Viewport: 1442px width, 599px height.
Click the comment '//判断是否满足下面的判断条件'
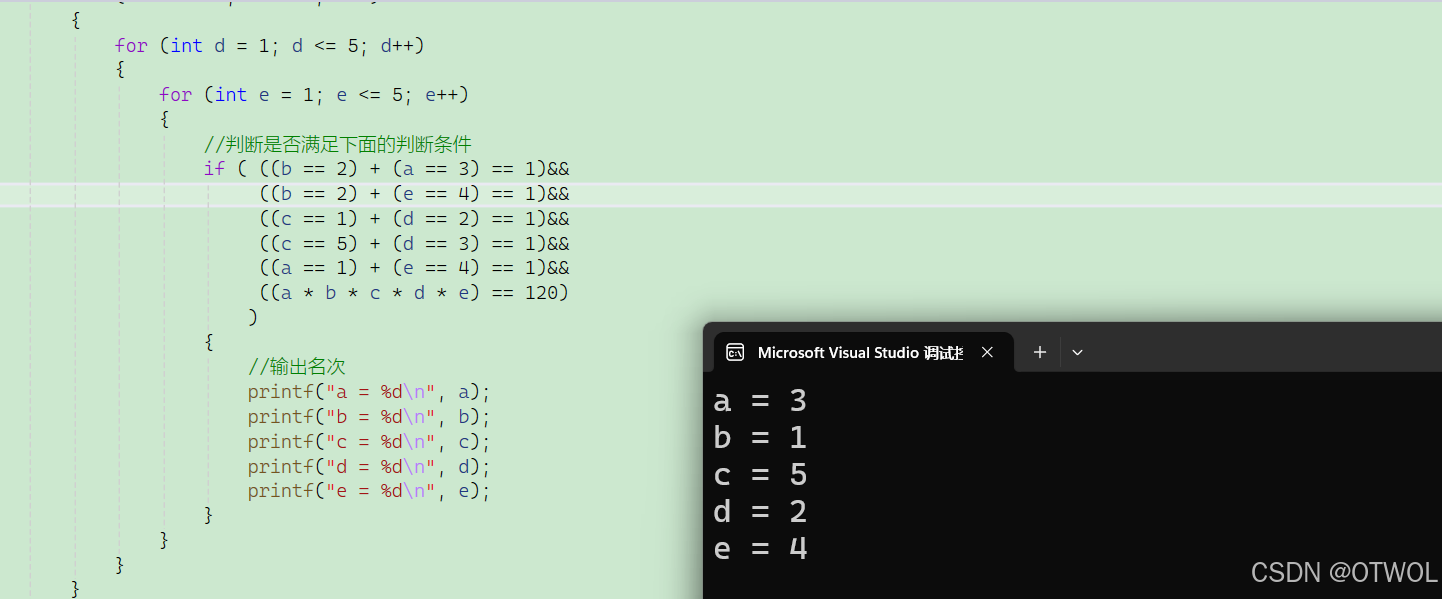pyautogui.click(x=337, y=144)
